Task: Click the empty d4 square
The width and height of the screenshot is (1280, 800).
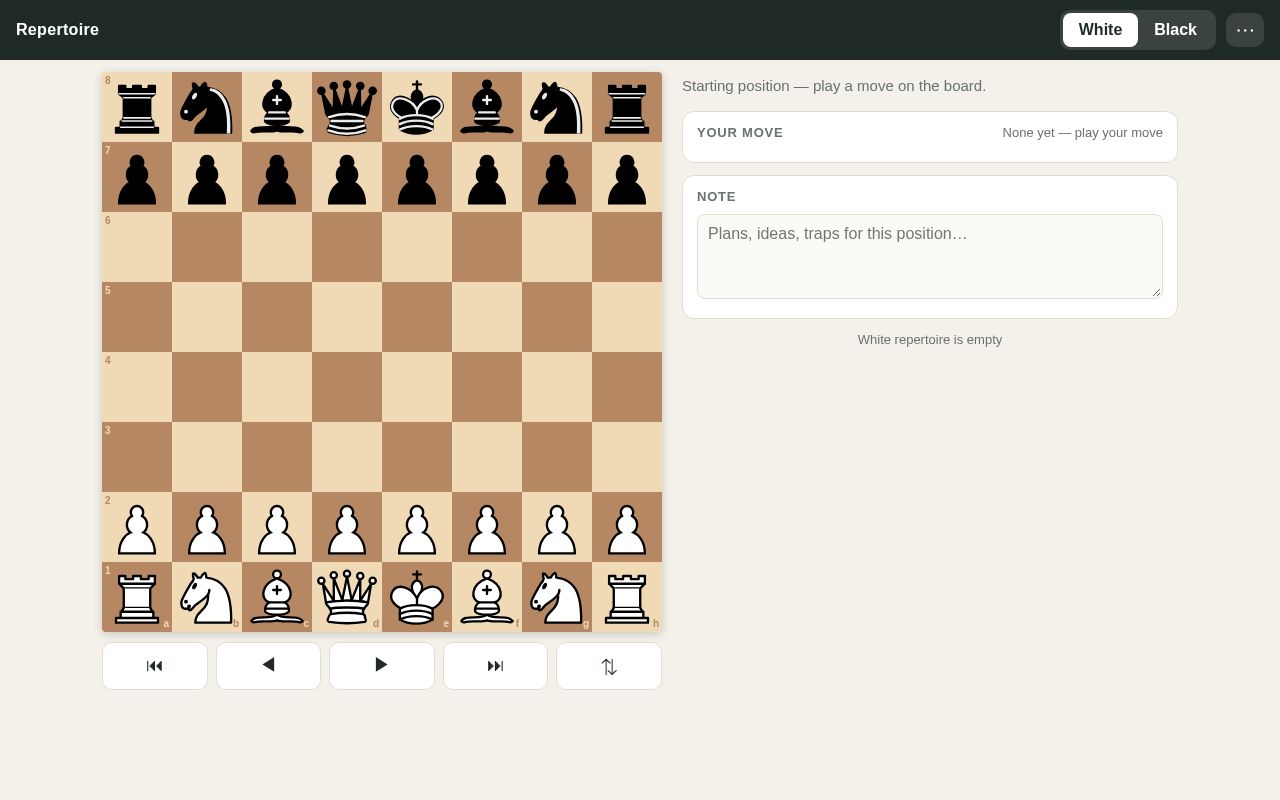Action: (347, 387)
